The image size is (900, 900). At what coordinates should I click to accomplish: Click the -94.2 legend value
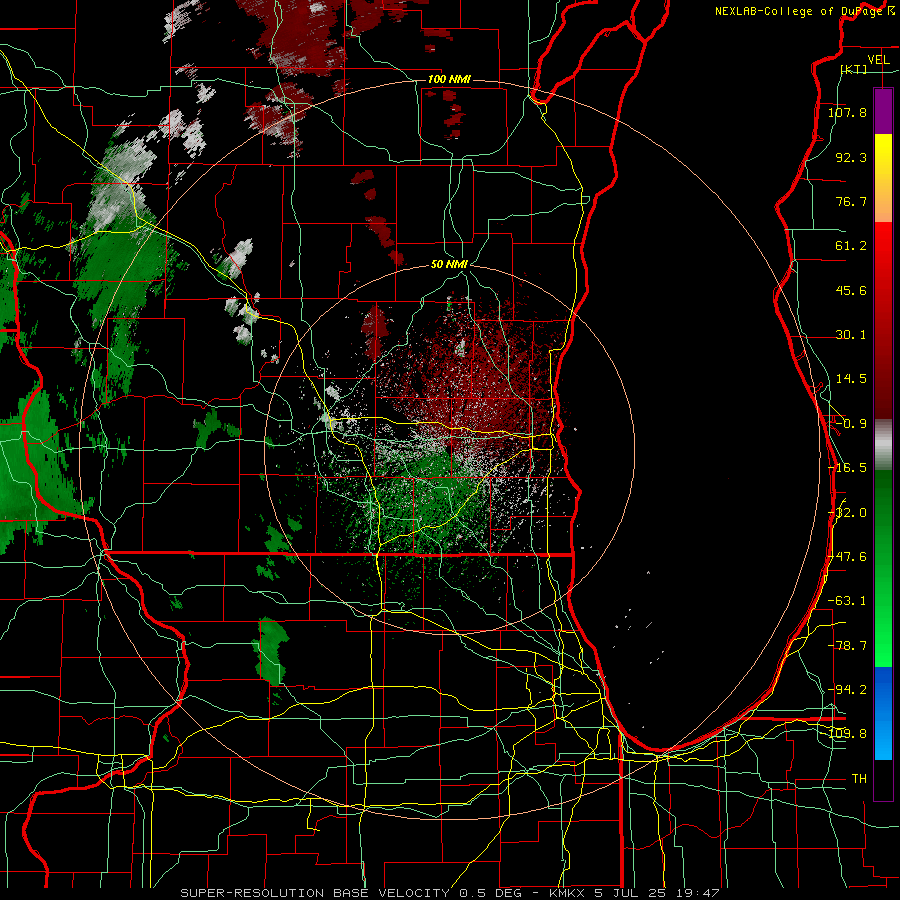coord(847,690)
